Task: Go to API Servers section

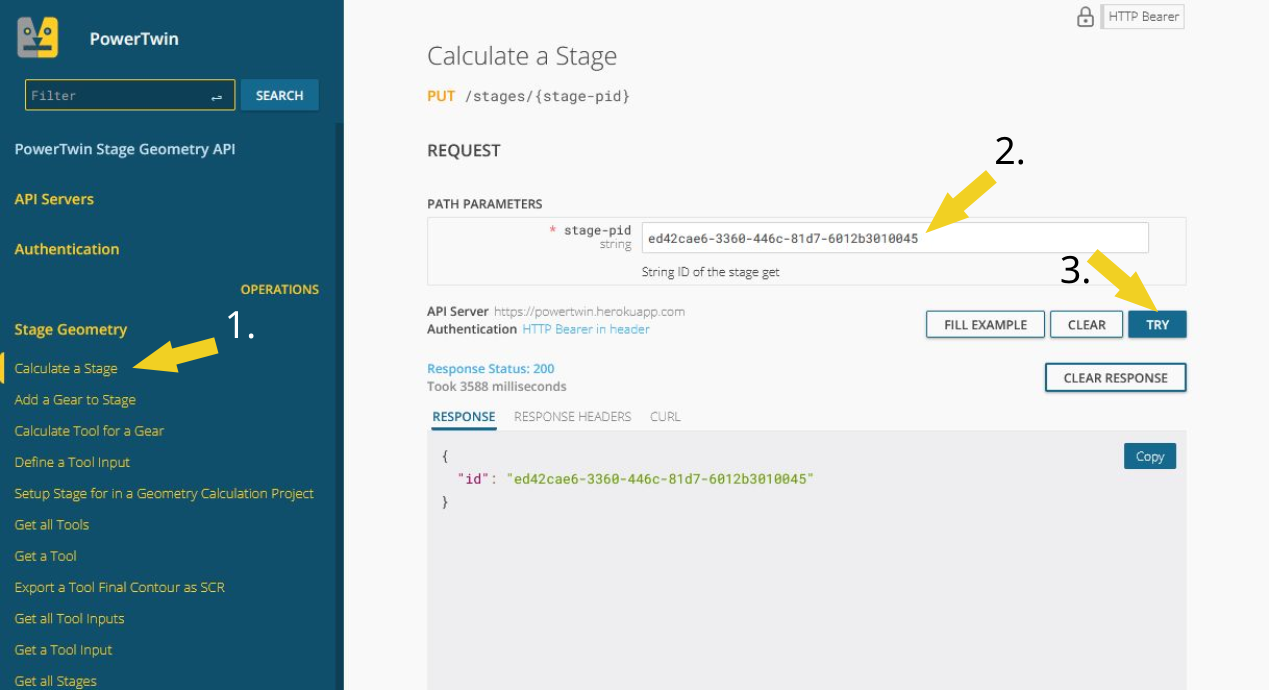Action: click(54, 199)
